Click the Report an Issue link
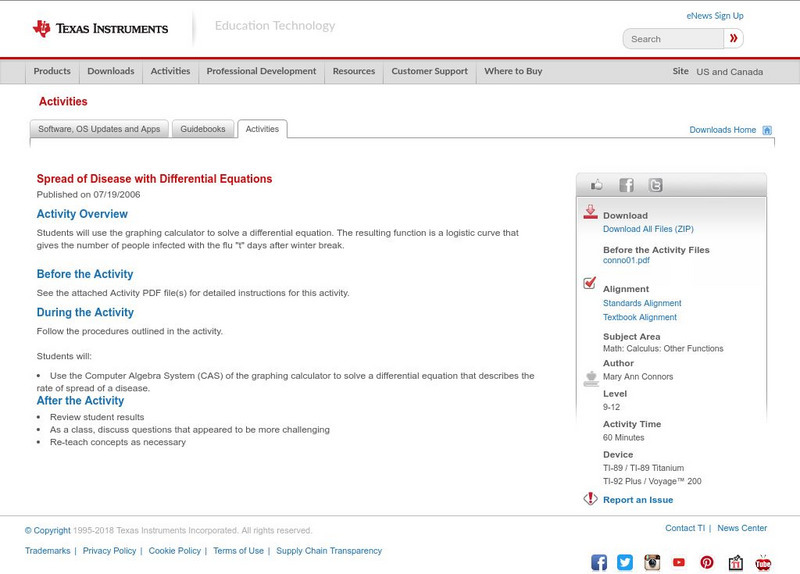This screenshot has height=574, width=800. (638, 500)
